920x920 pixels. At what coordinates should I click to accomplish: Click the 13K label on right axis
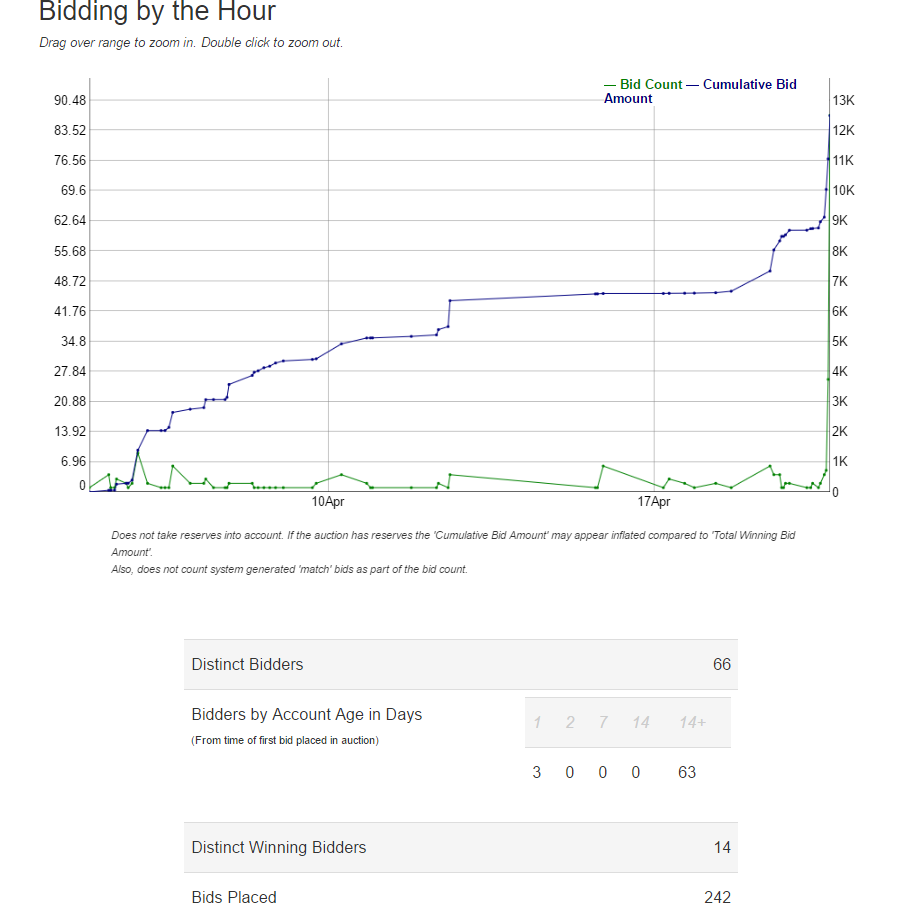tap(843, 101)
